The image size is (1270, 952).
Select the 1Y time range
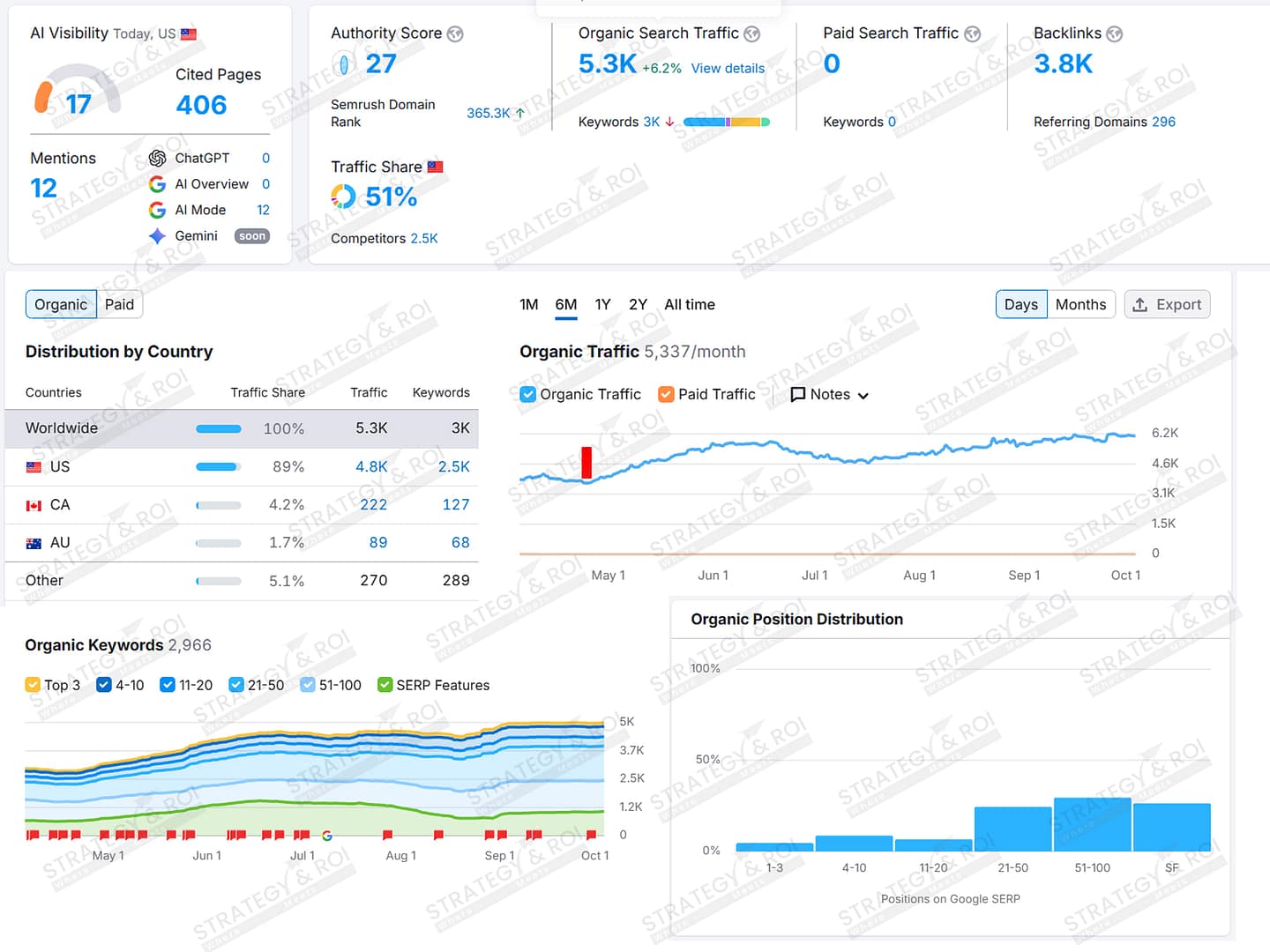602,305
